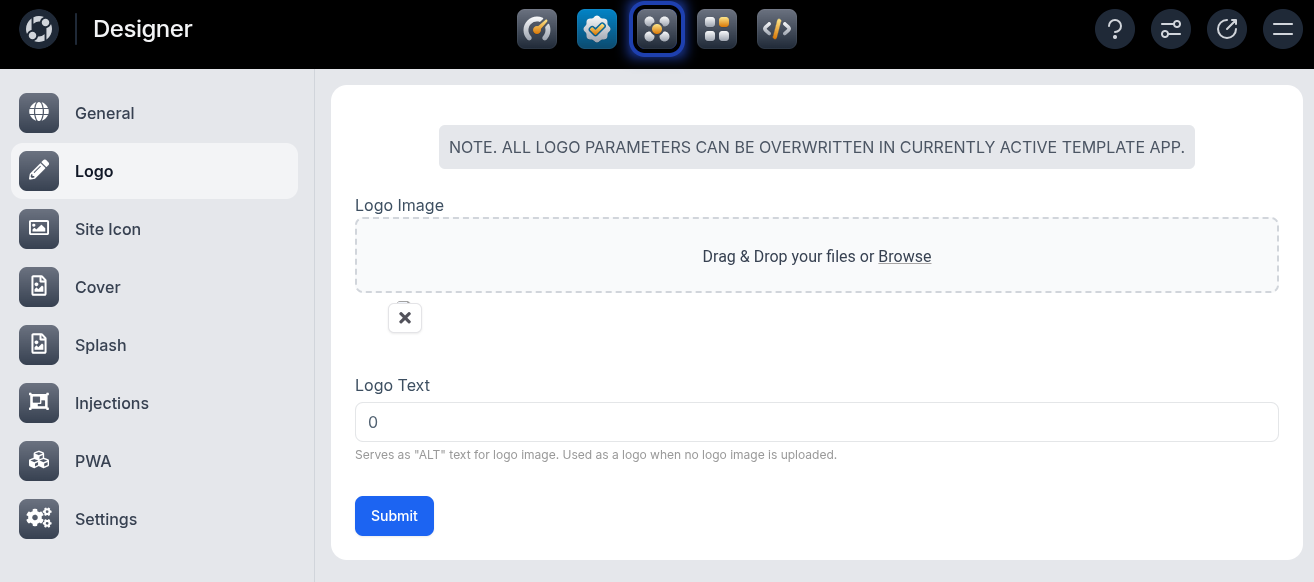
Task: Click the circular arrow launch icon
Action: 1227,29
